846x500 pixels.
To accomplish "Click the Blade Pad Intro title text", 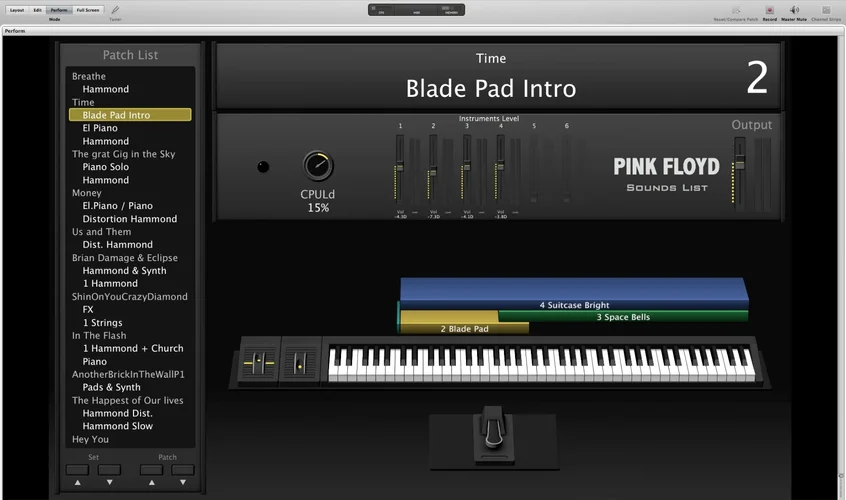I will pos(490,88).
